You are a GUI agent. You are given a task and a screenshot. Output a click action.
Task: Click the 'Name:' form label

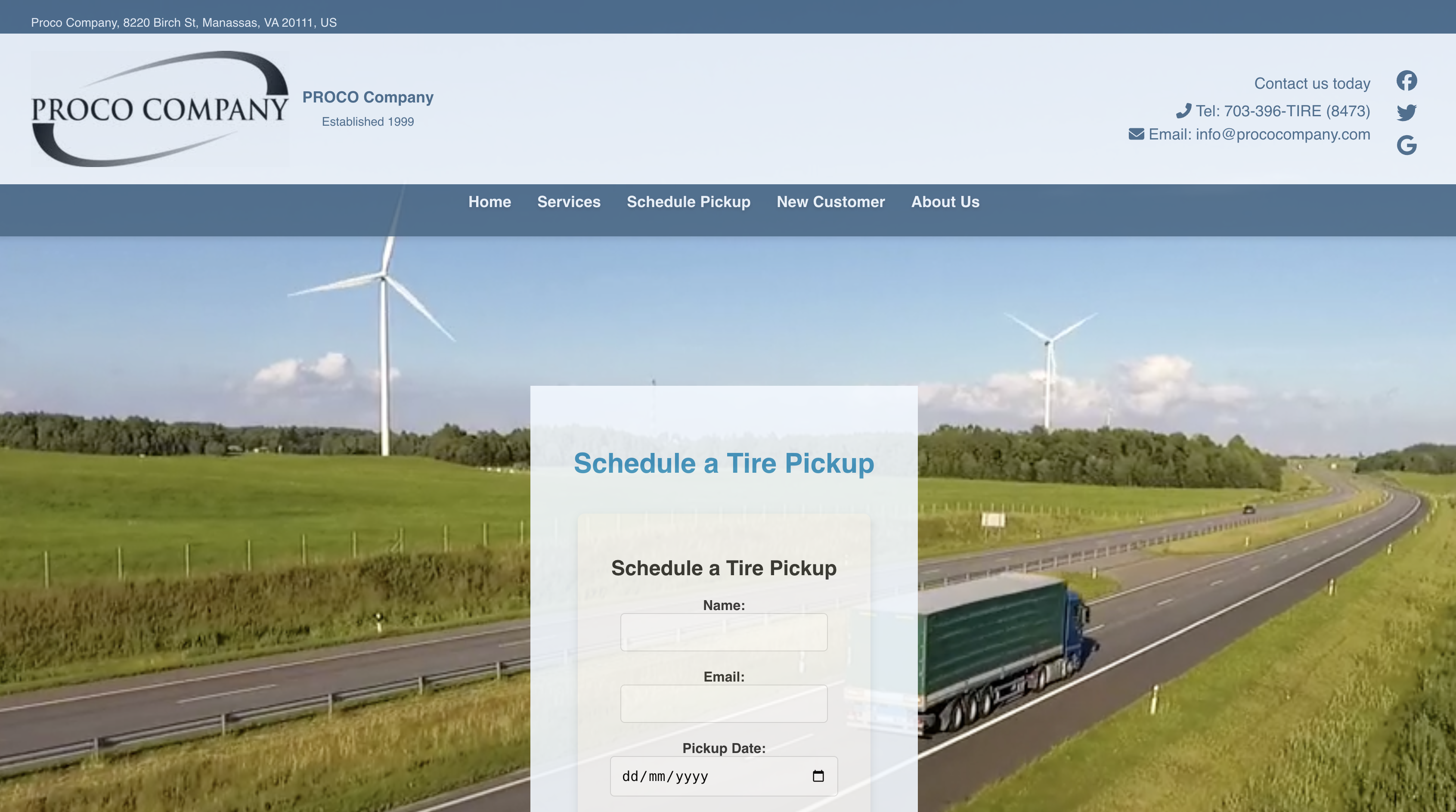(x=723, y=605)
